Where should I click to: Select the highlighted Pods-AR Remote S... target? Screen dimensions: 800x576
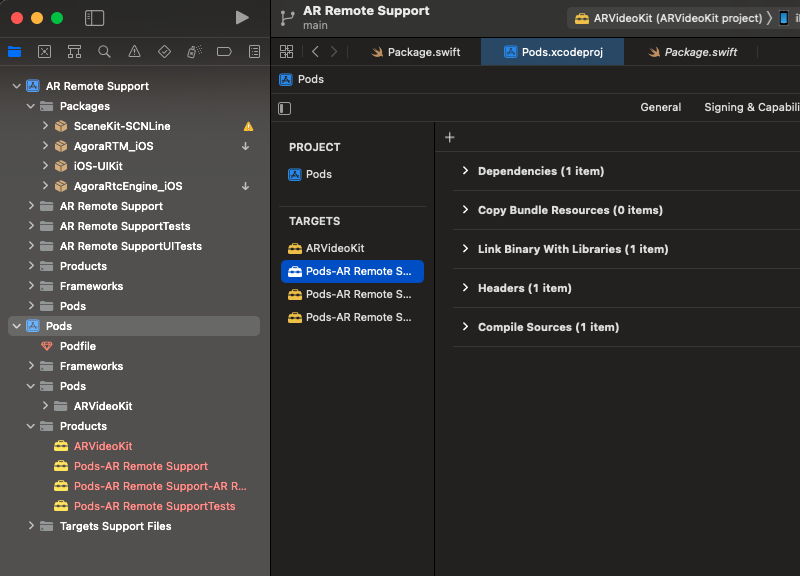pos(353,271)
